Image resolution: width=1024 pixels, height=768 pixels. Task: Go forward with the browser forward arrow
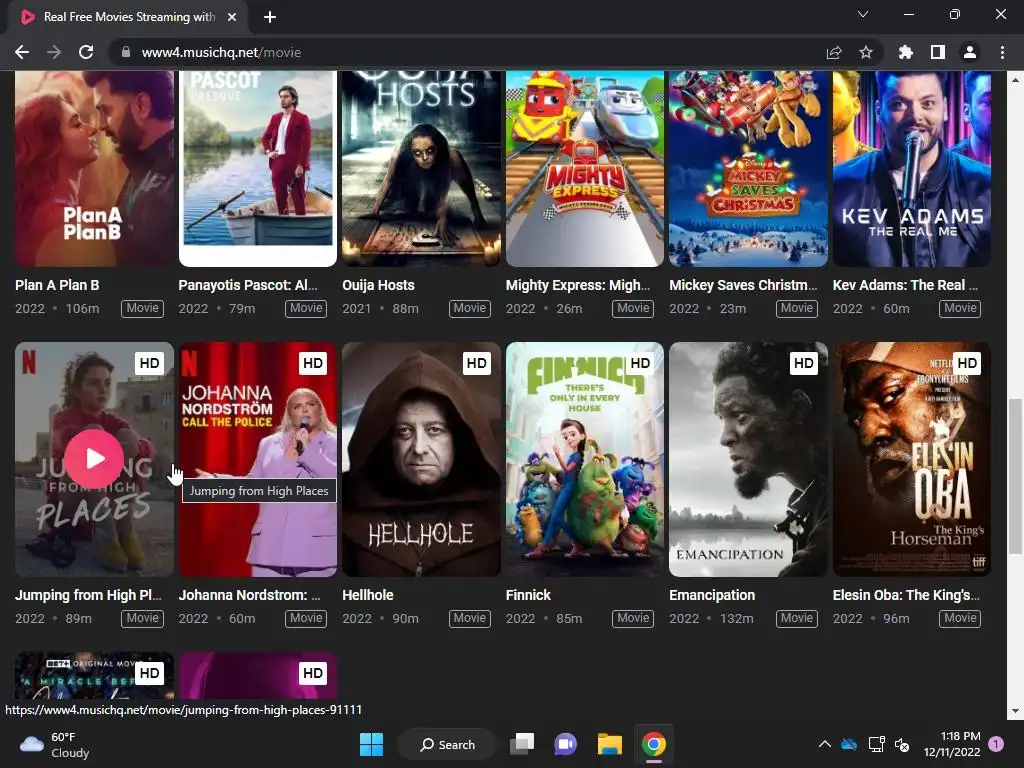pos(54,52)
